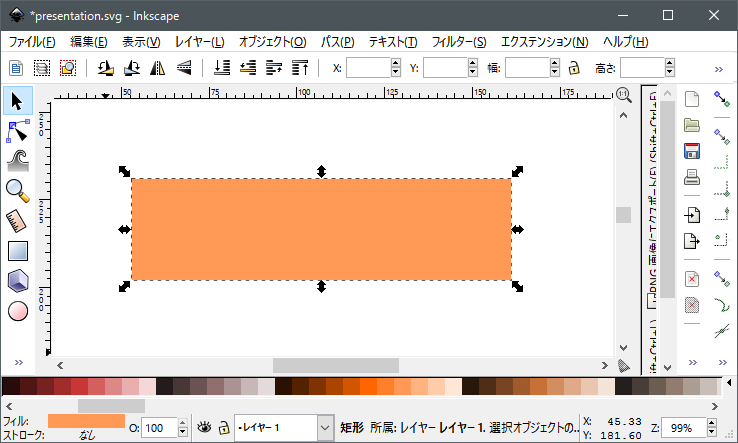
Task: Toggle current layer lock
Action: coord(224,427)
